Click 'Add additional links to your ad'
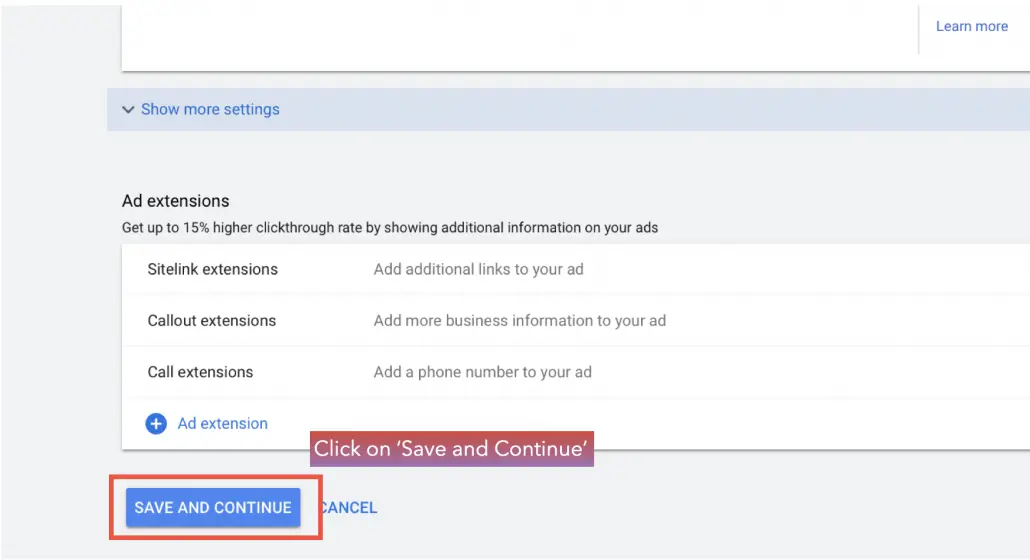The height and width of the screenshot is (560, 1030). [478, 269]
